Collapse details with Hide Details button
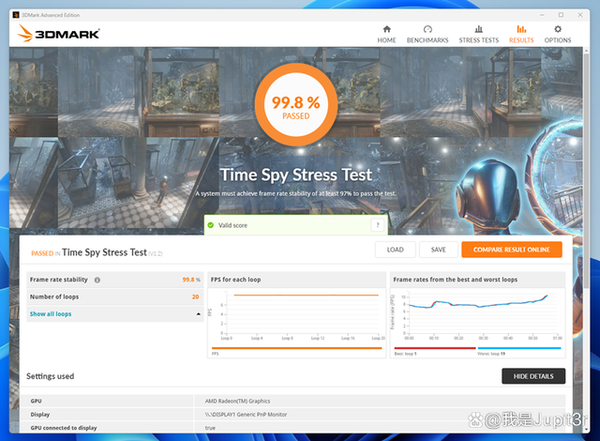This screenshot has height=441, width=600. pyautogui.click(x=533, y=376)
